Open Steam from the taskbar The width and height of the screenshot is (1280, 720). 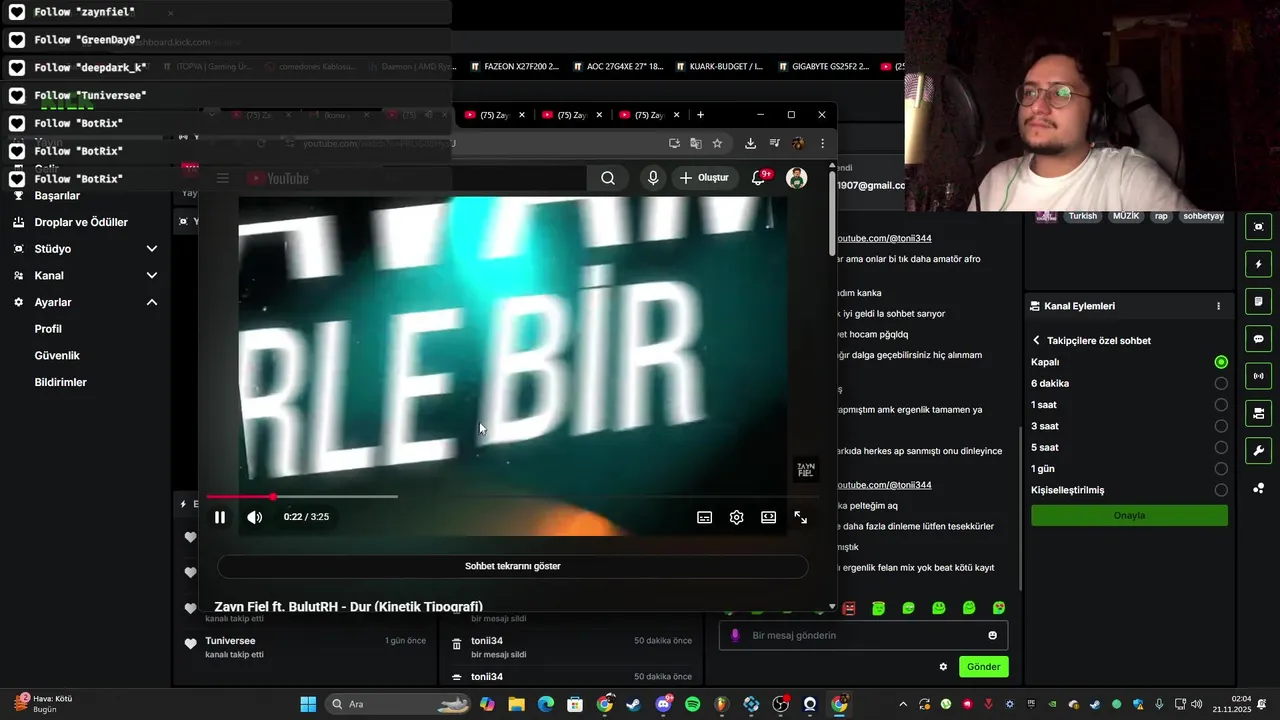tap(634, 704)
